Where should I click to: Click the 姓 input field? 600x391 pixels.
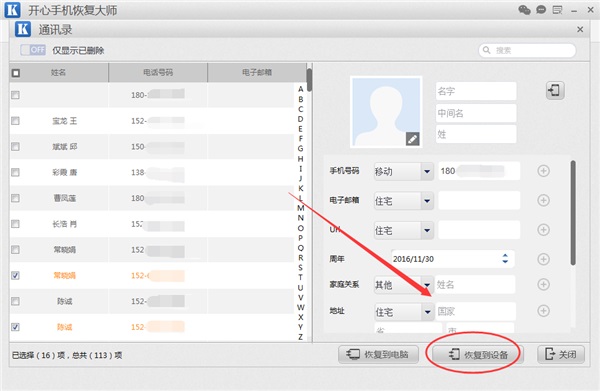pos(476,134)
